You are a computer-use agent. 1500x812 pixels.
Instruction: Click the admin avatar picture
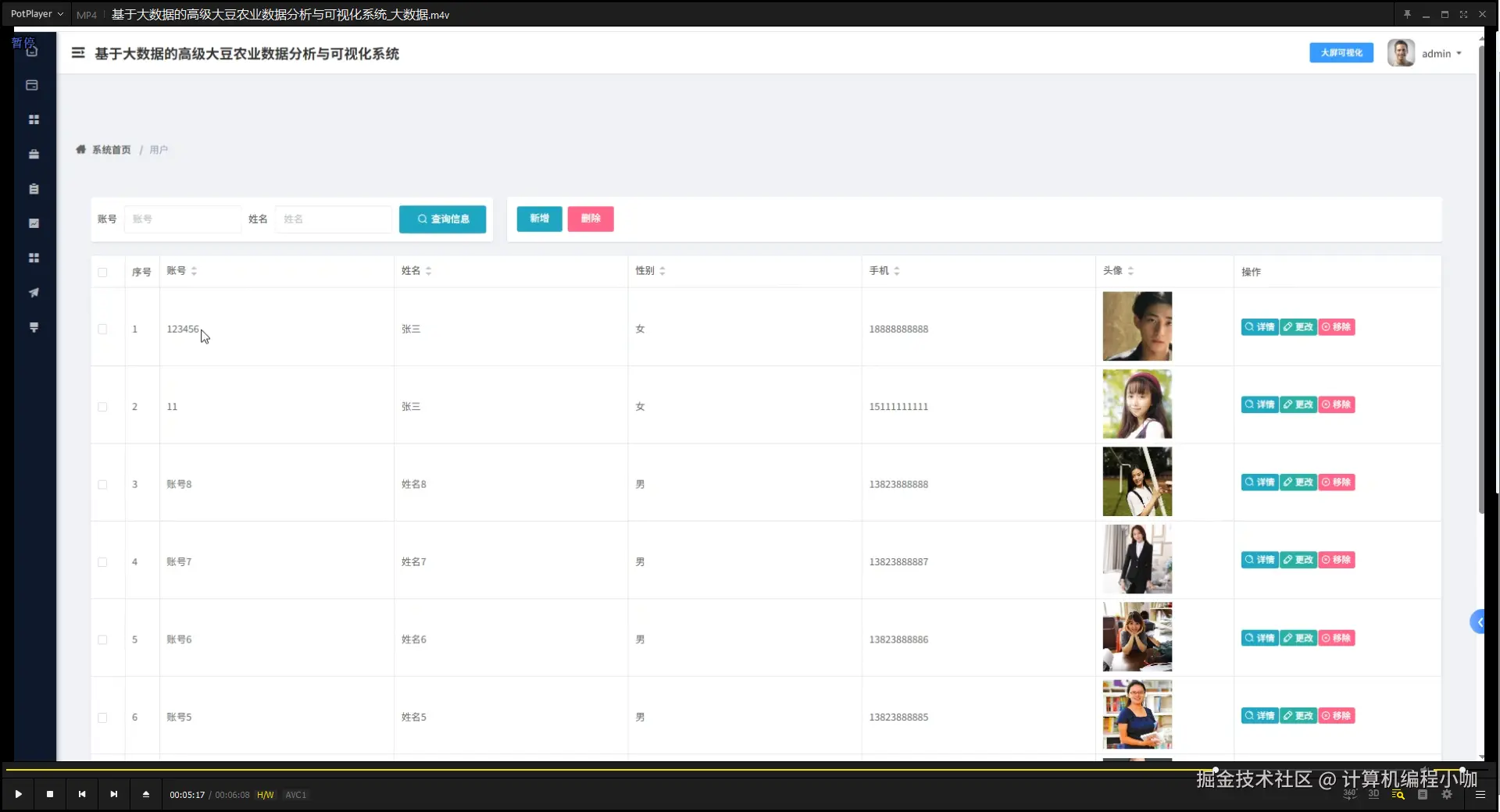pos(1401,53)
